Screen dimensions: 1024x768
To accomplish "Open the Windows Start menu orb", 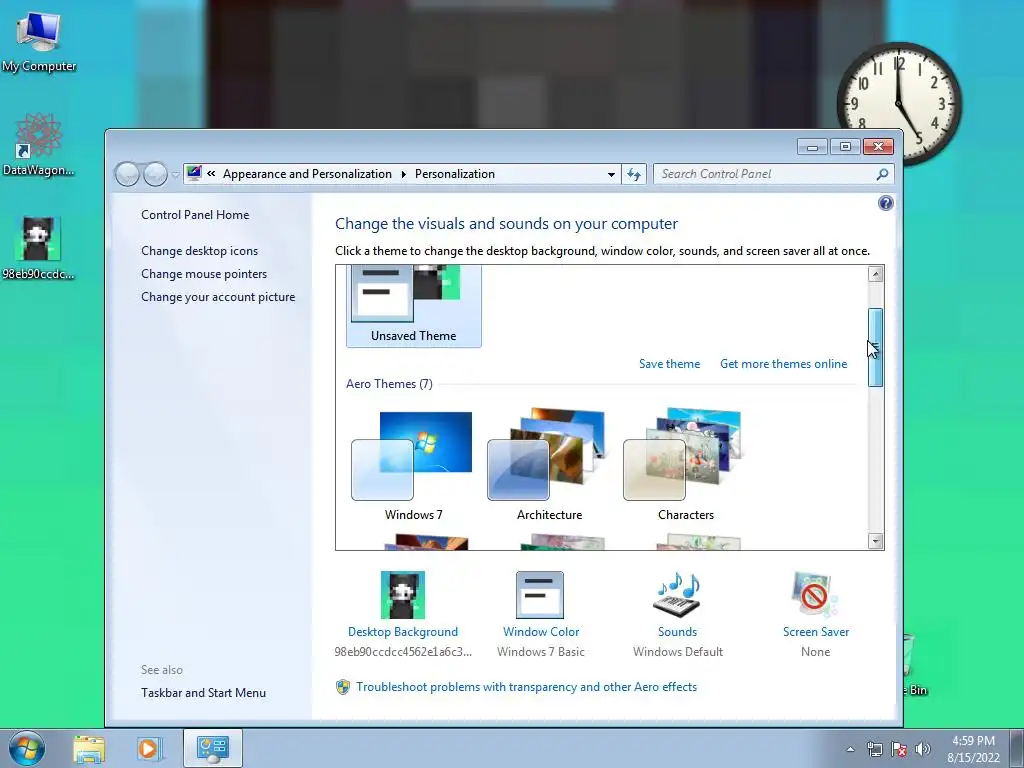I will (27, 748).
